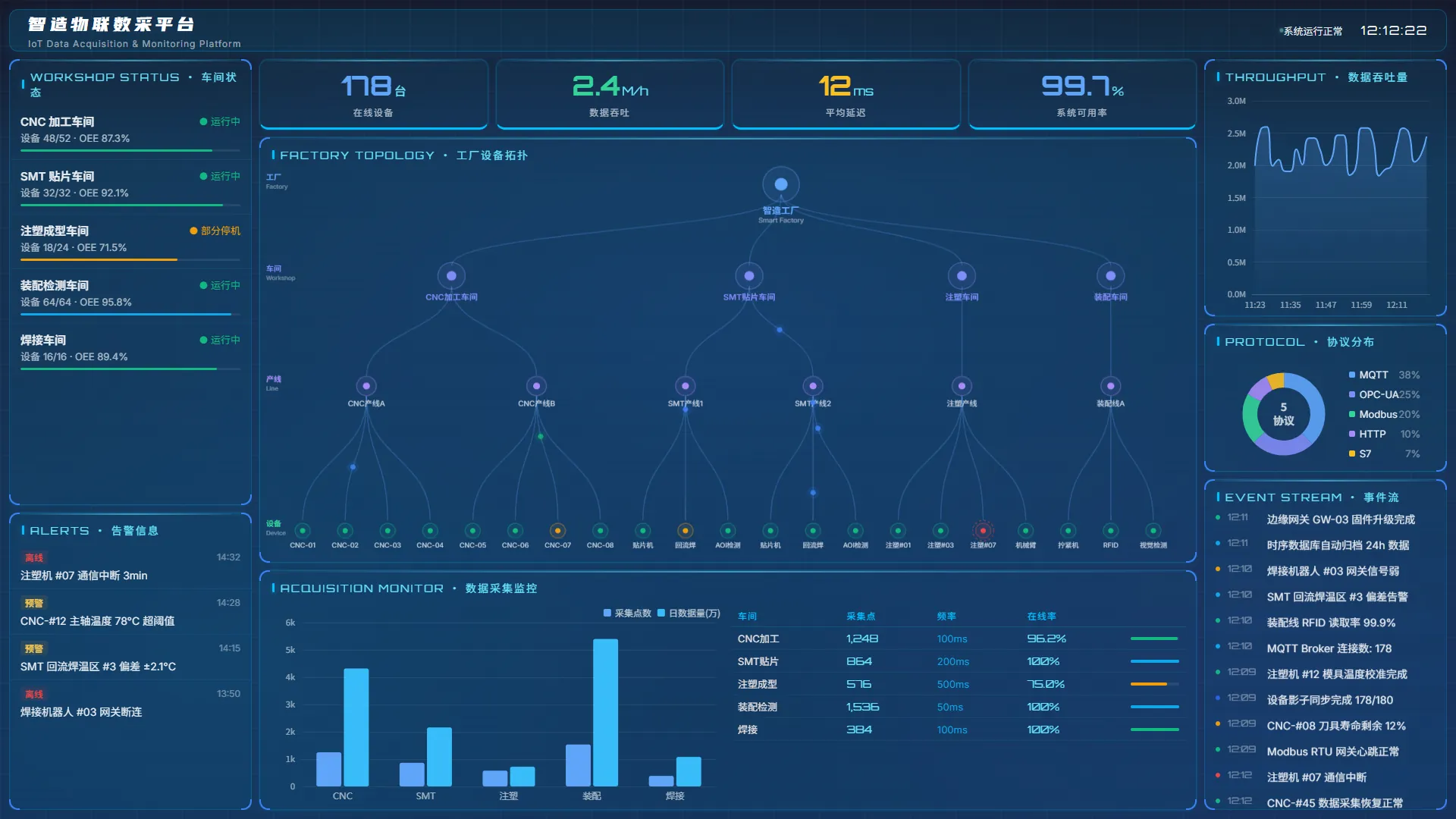Open the CNC 加工车间 workshop status row

click(x=130, y=131)
